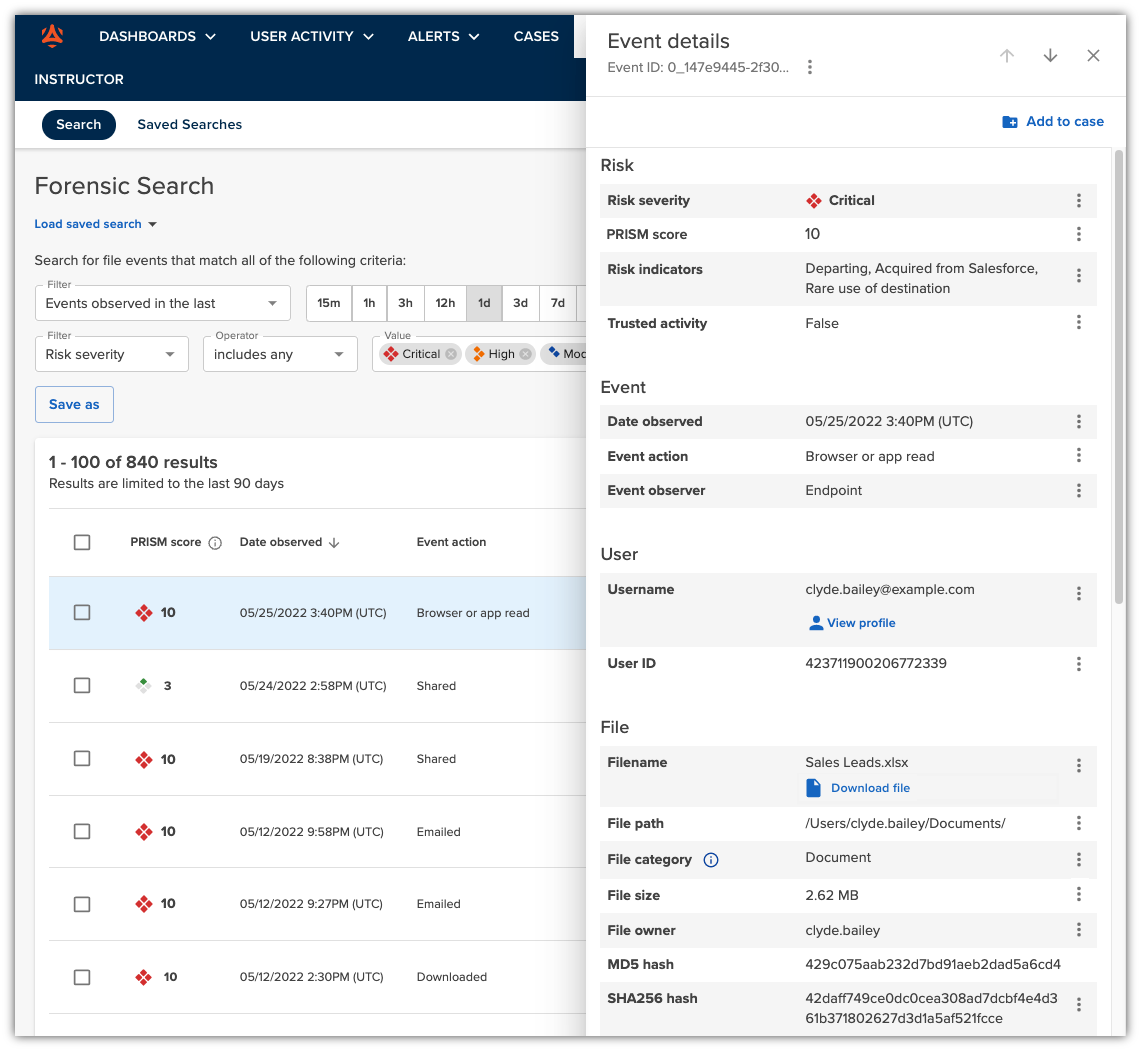
Task: Click the Save as button
Action: click(74, 404)
